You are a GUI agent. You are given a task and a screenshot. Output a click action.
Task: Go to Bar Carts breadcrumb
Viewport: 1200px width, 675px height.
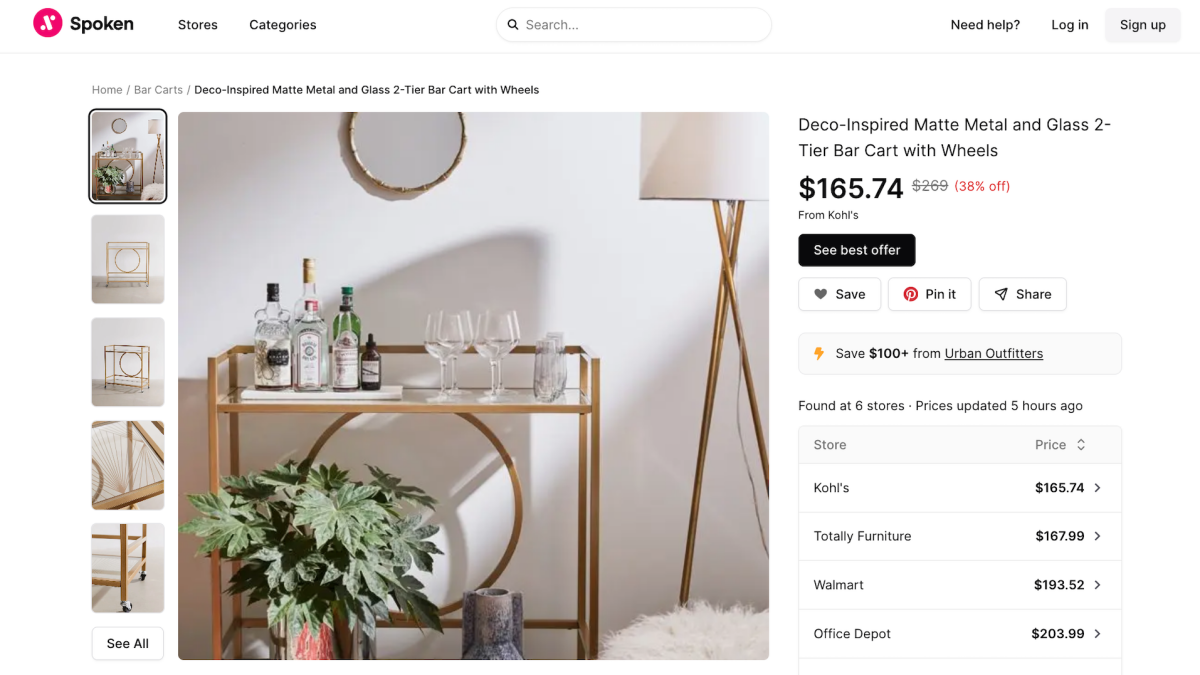coord(158,90)
